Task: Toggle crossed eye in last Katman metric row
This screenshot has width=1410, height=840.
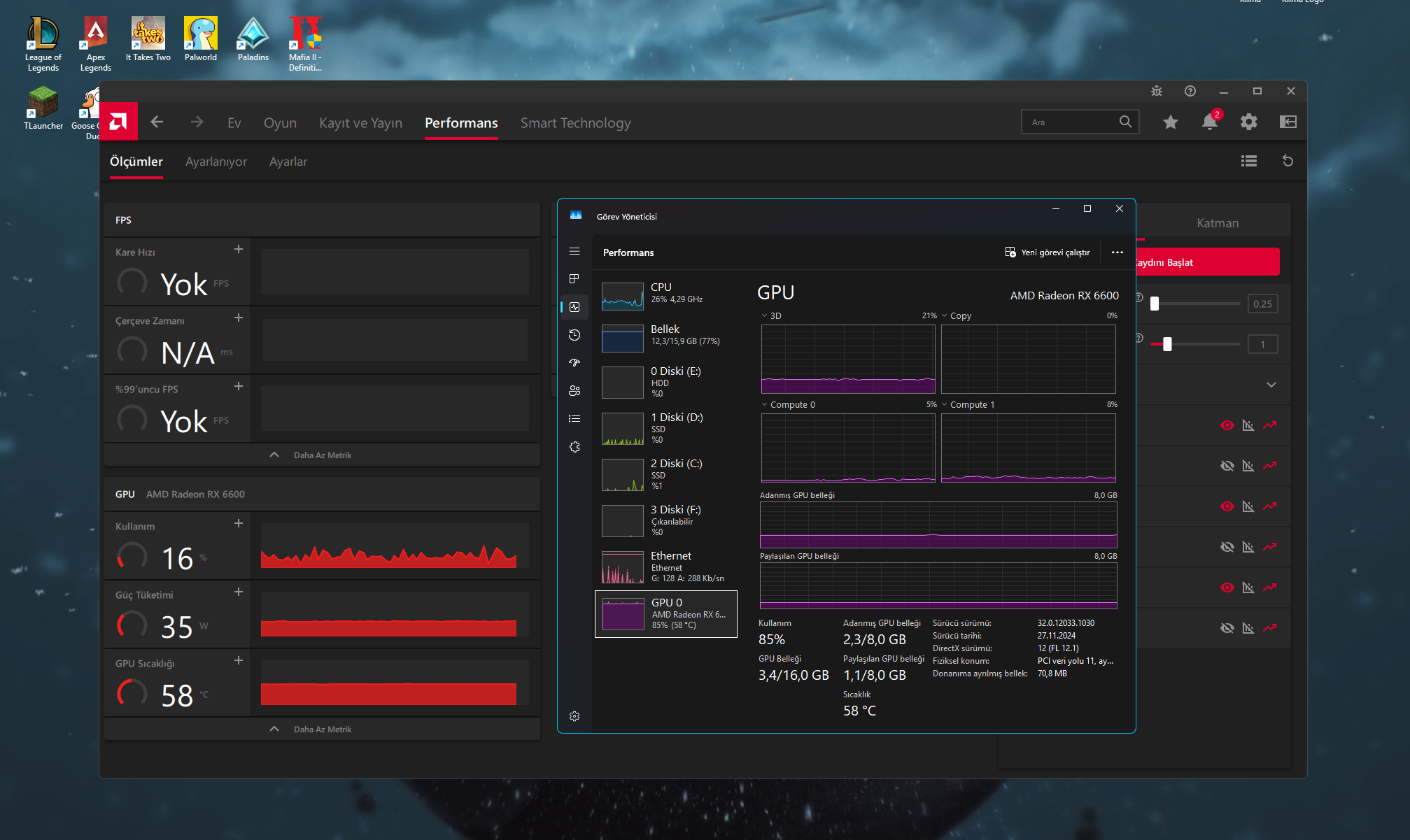Action: (x=1227, y=628)
